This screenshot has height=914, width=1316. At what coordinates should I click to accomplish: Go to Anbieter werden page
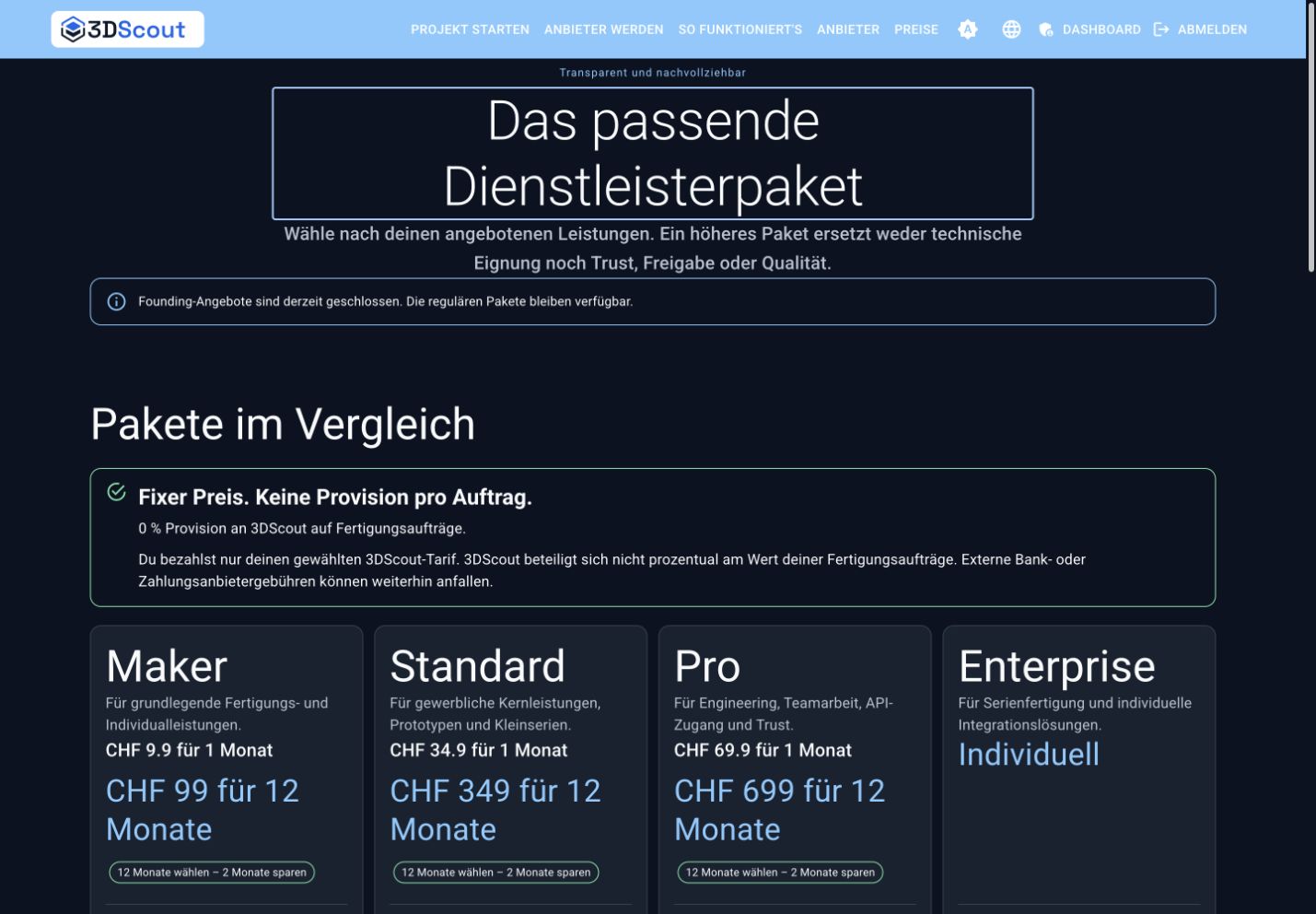point(603,29)
